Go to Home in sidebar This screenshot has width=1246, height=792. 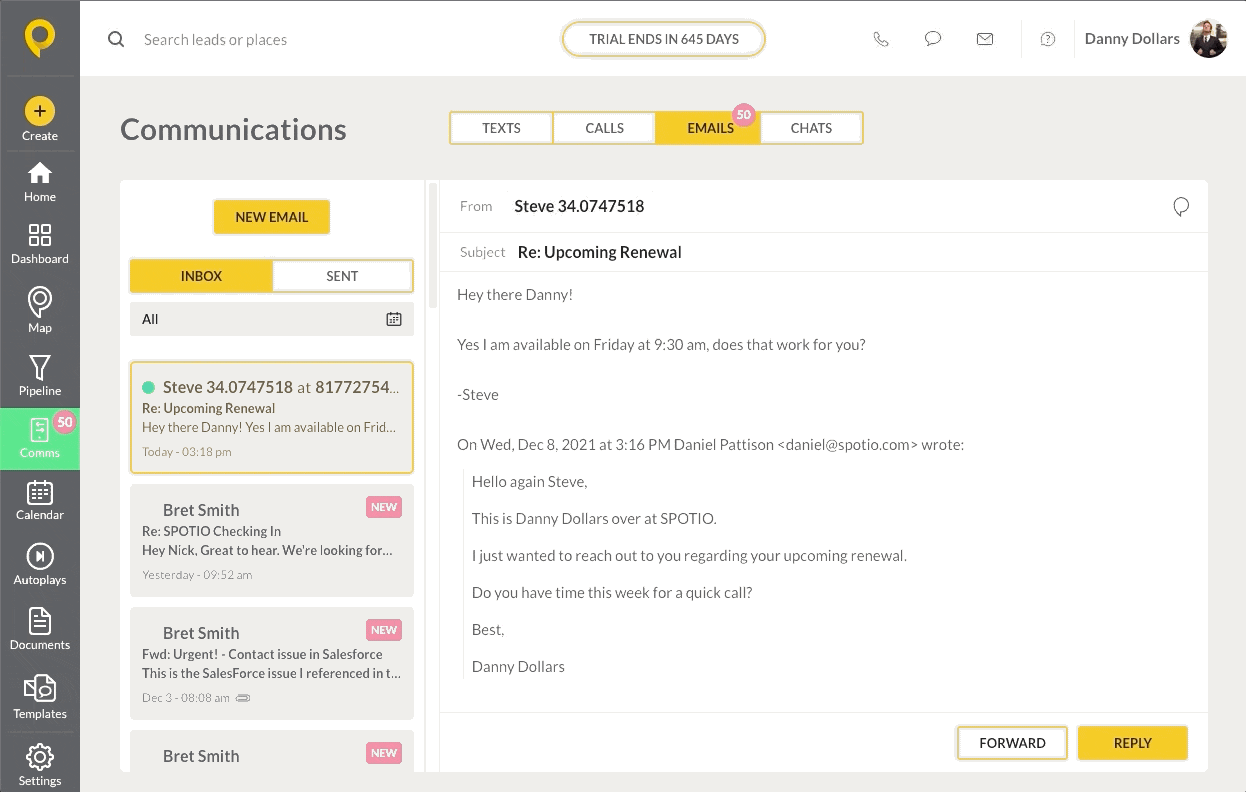click(x=40, y=182)
